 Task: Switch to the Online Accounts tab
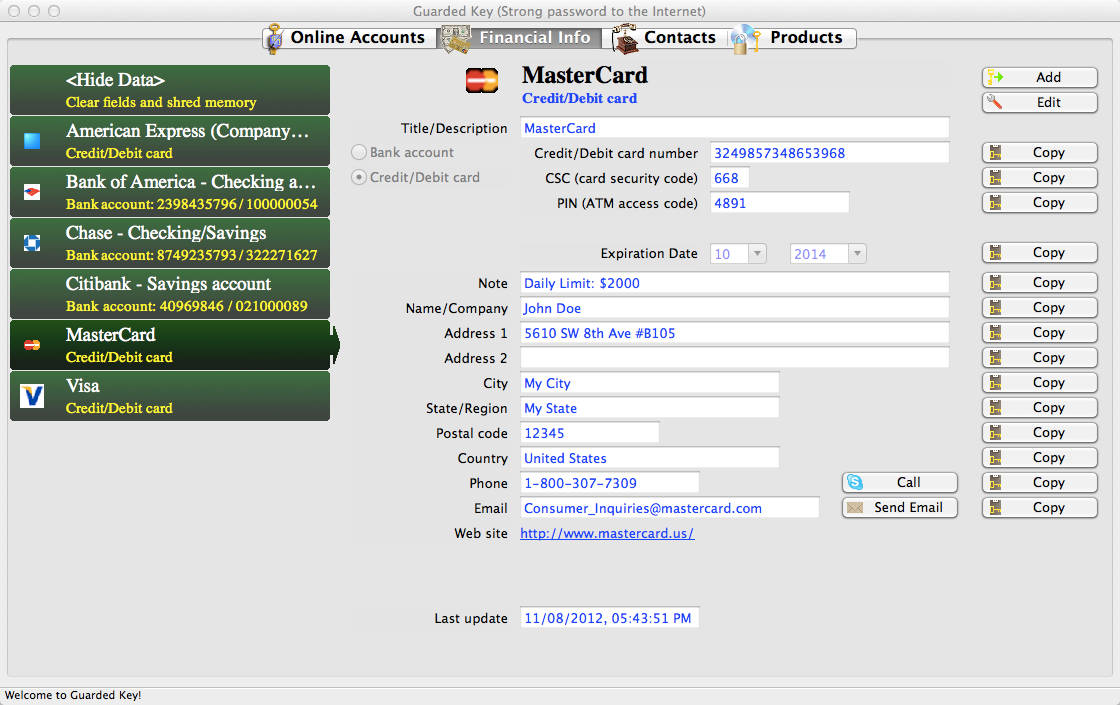[x=350, y=38]
